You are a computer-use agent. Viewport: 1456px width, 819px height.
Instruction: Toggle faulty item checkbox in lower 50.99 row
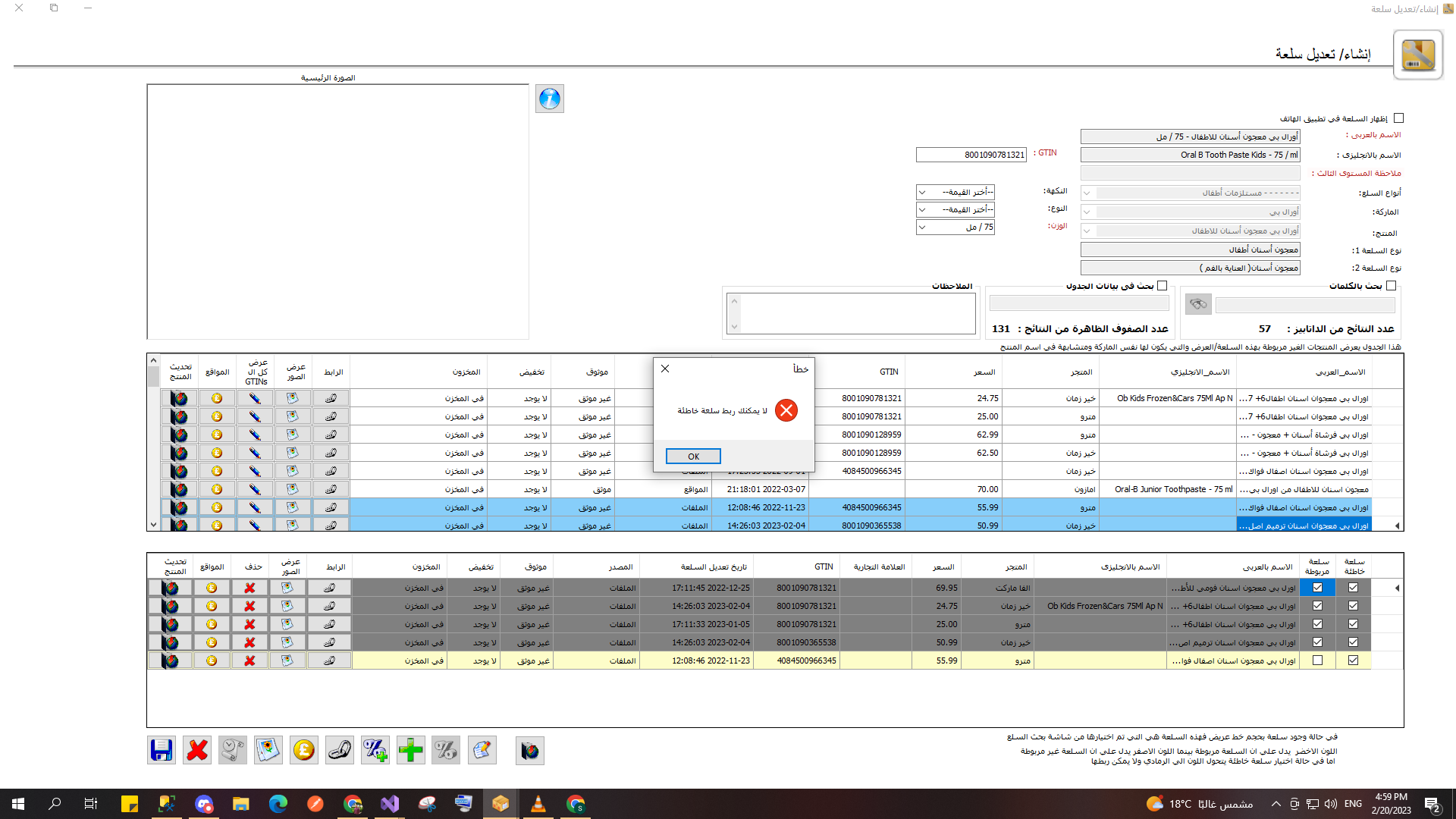[1353, 642]
